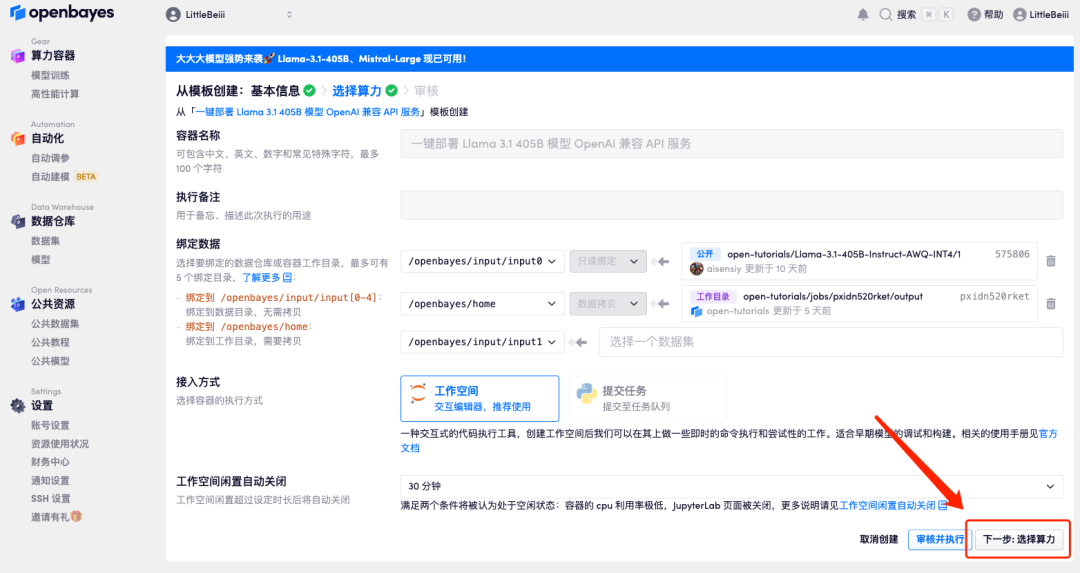This screenshot has height=573, width=1080.
Task: Open the 官方文档 link
Action: click(x=1048, y=434)
